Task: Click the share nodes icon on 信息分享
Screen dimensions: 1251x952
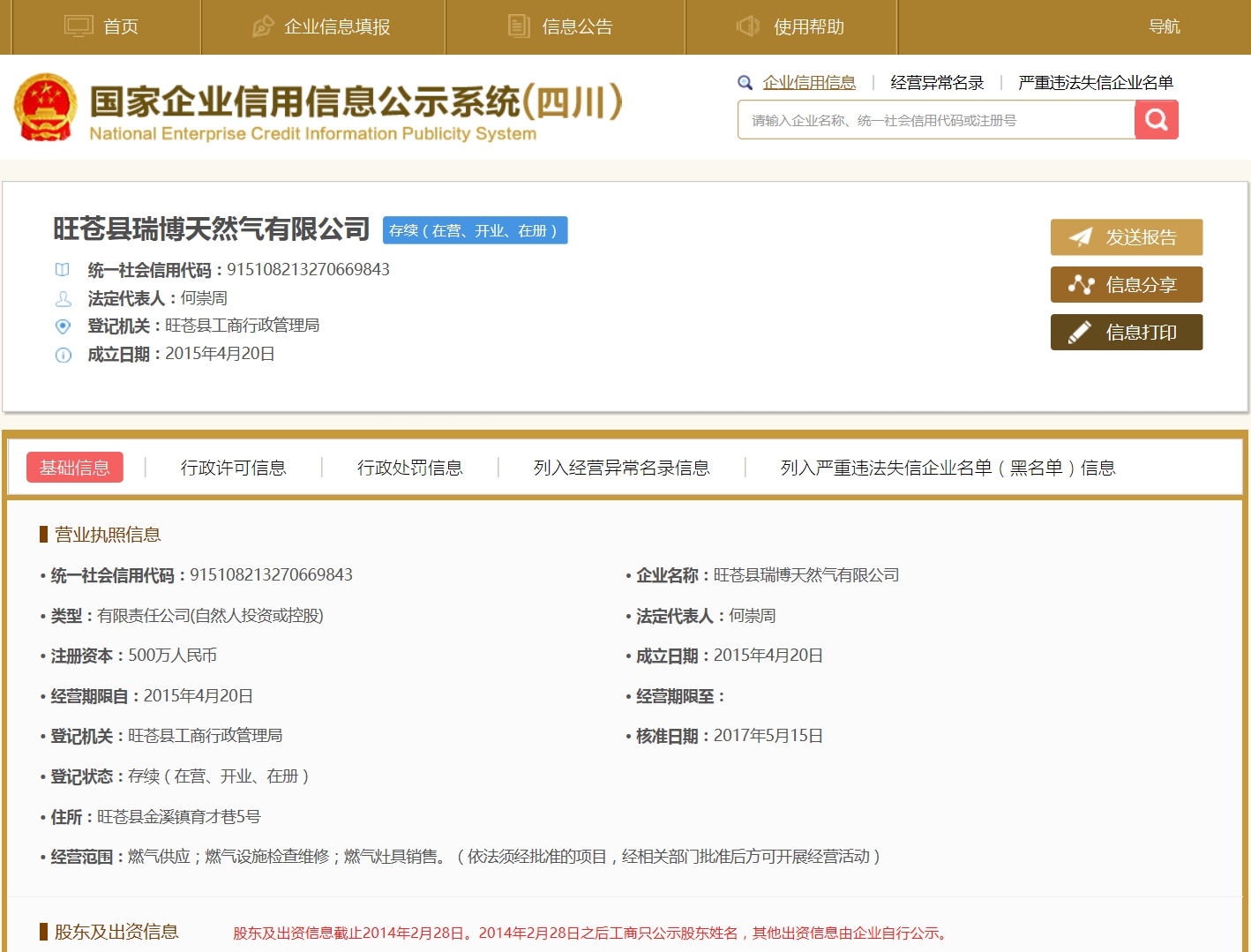Action: [x=1081, y=285]
